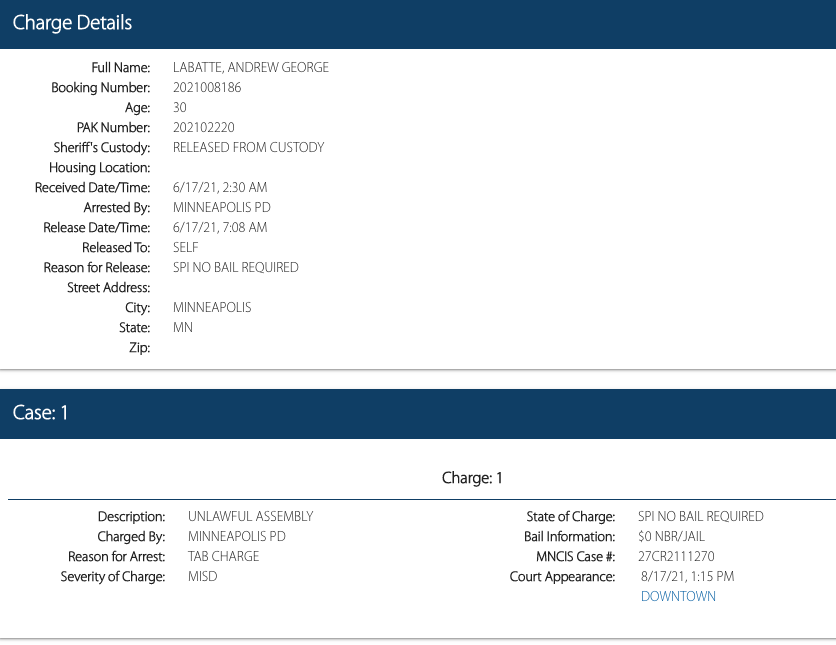The width and height of the screenshot is (836, 645).
Task: Click the Released To value SELF
Action: [186, 247]
